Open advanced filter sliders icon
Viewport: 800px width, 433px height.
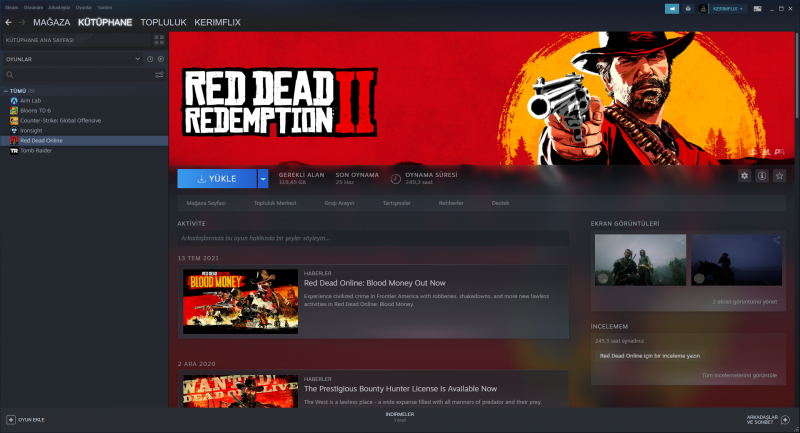pyautogui.click(x=159, y=75)
